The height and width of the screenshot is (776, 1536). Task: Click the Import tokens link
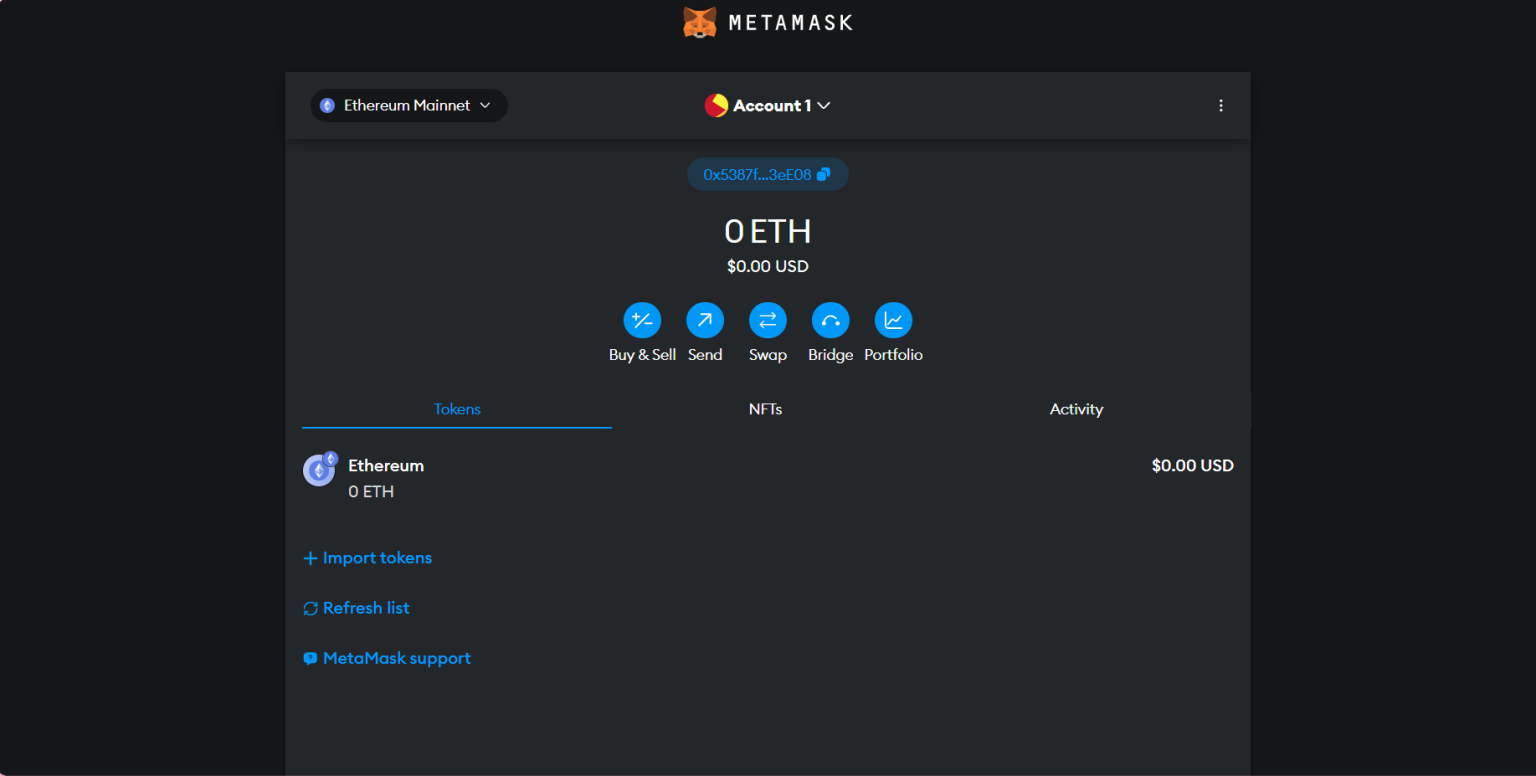[x=367, y=557]
